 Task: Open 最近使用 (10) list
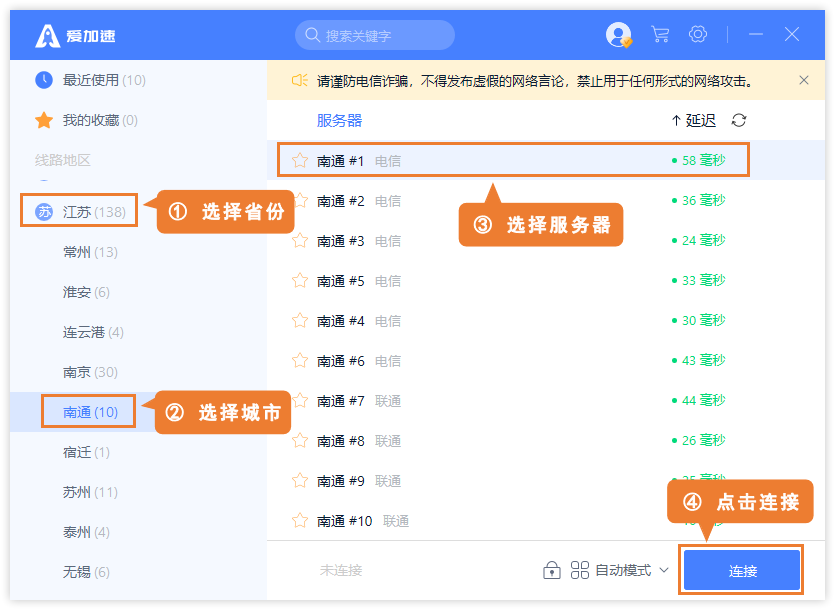[x=104, y=80]
